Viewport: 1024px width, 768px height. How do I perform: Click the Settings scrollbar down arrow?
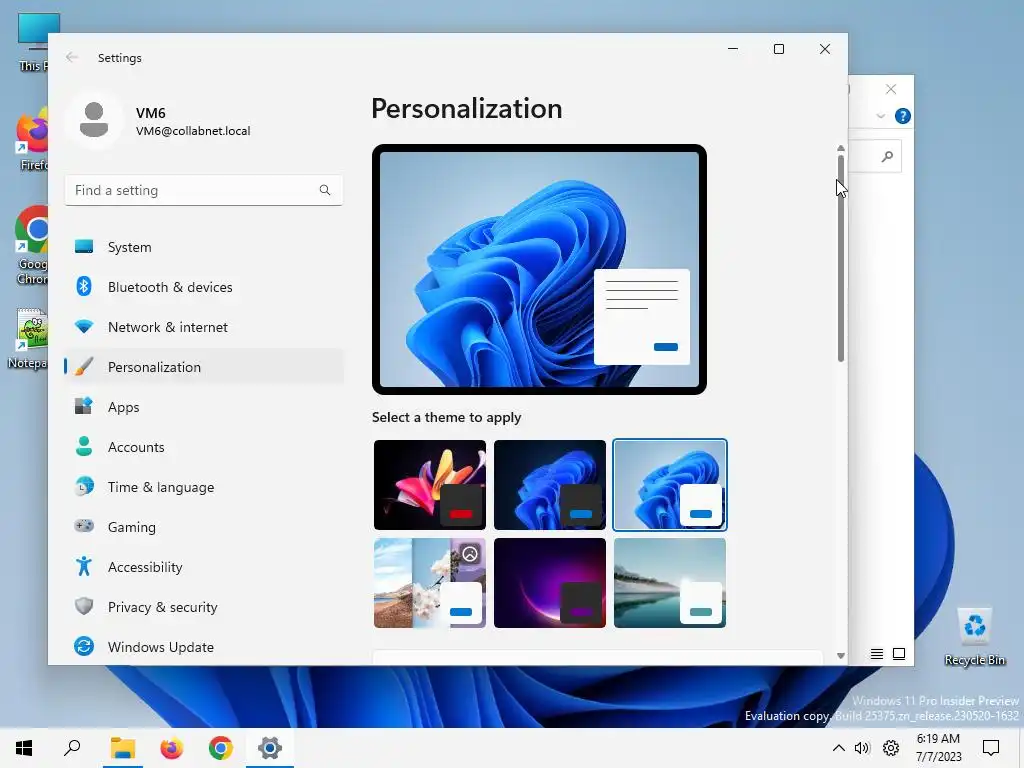840,656
